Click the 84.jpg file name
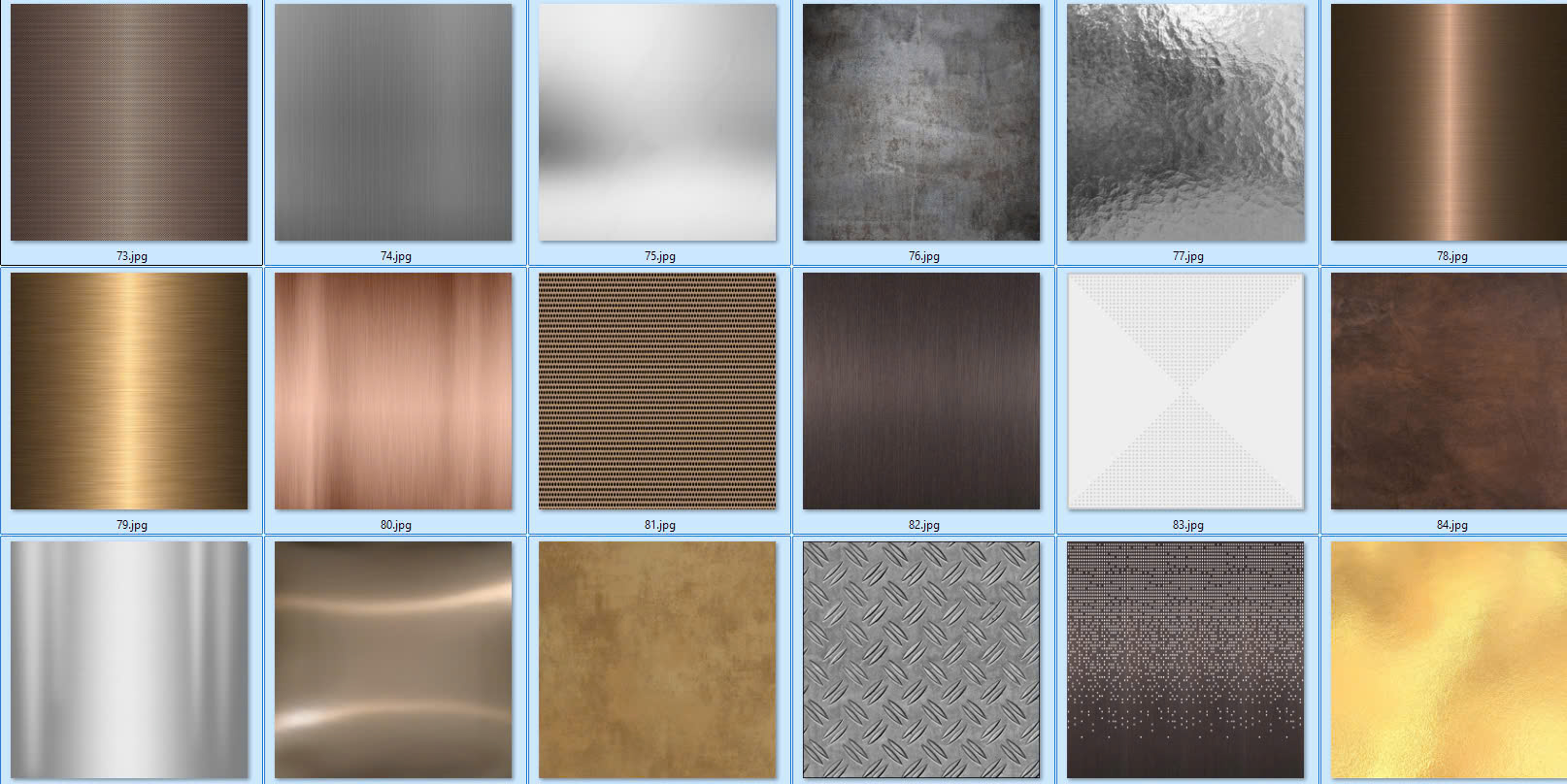This screenshot has width=1567, height=784. pyautogui.click(x=1452, y=525)
